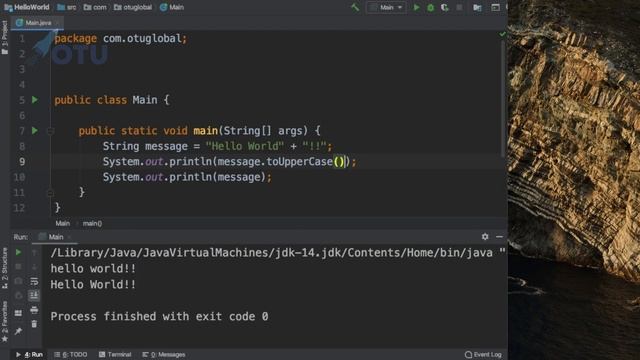The image size is (640, 360).
Task: Clear console output with the trash icon
Action: tap(34, 324)
